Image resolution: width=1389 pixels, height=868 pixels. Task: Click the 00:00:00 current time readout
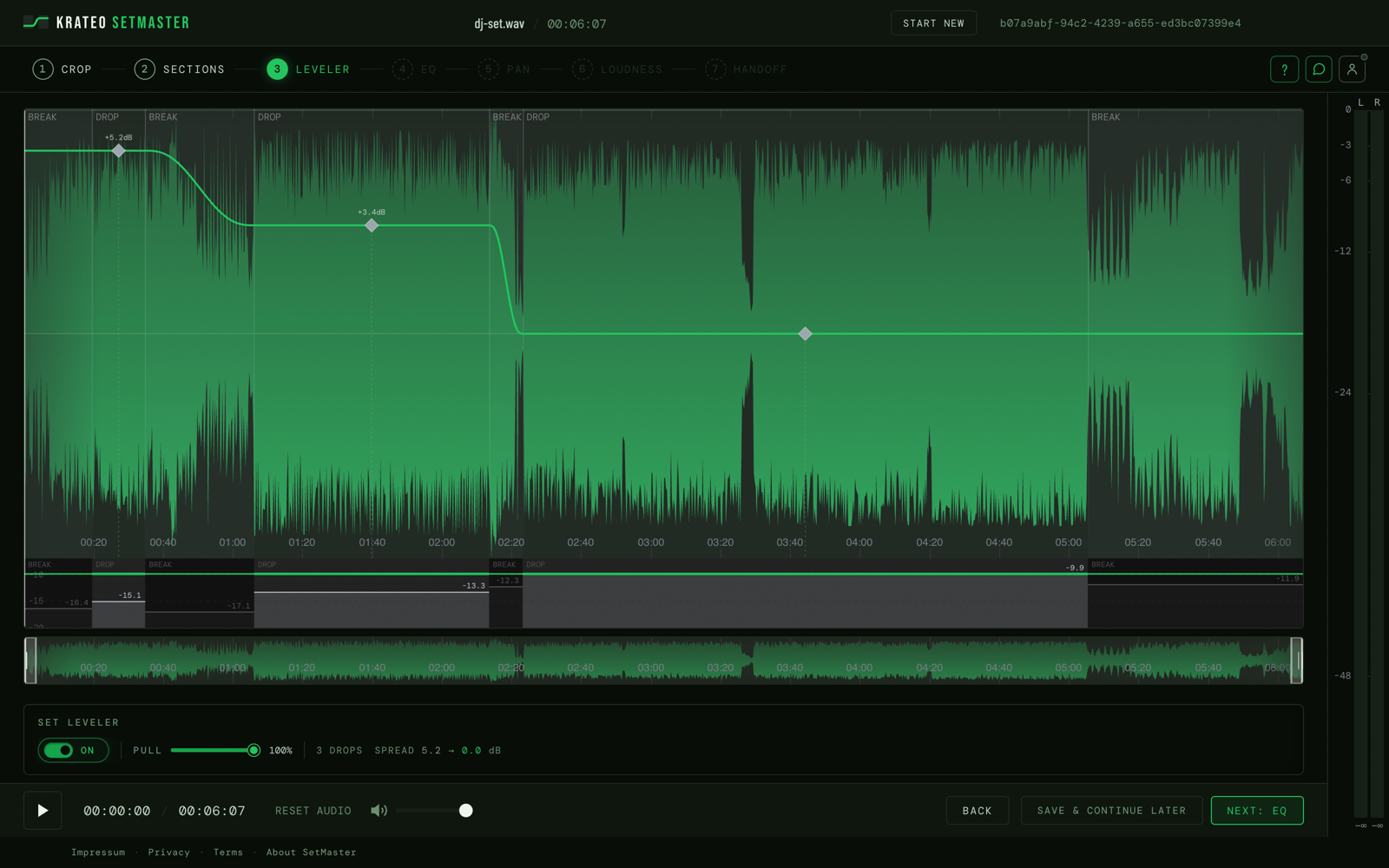pos(117,811)
